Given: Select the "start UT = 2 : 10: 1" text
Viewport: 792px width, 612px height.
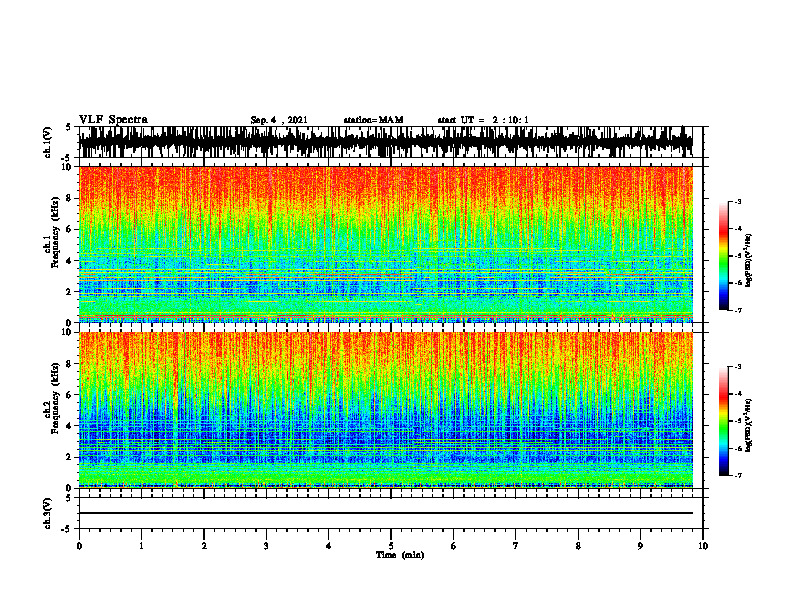Looking at the screenshot, I should click(x=483, y=120).
